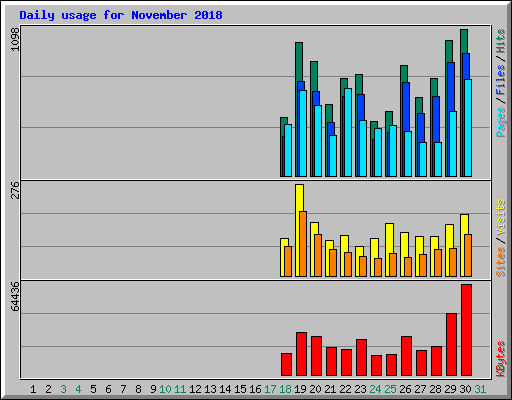Click day 19 on the x-axis
This screenshot has height=400, width=512.
point(300,389)
